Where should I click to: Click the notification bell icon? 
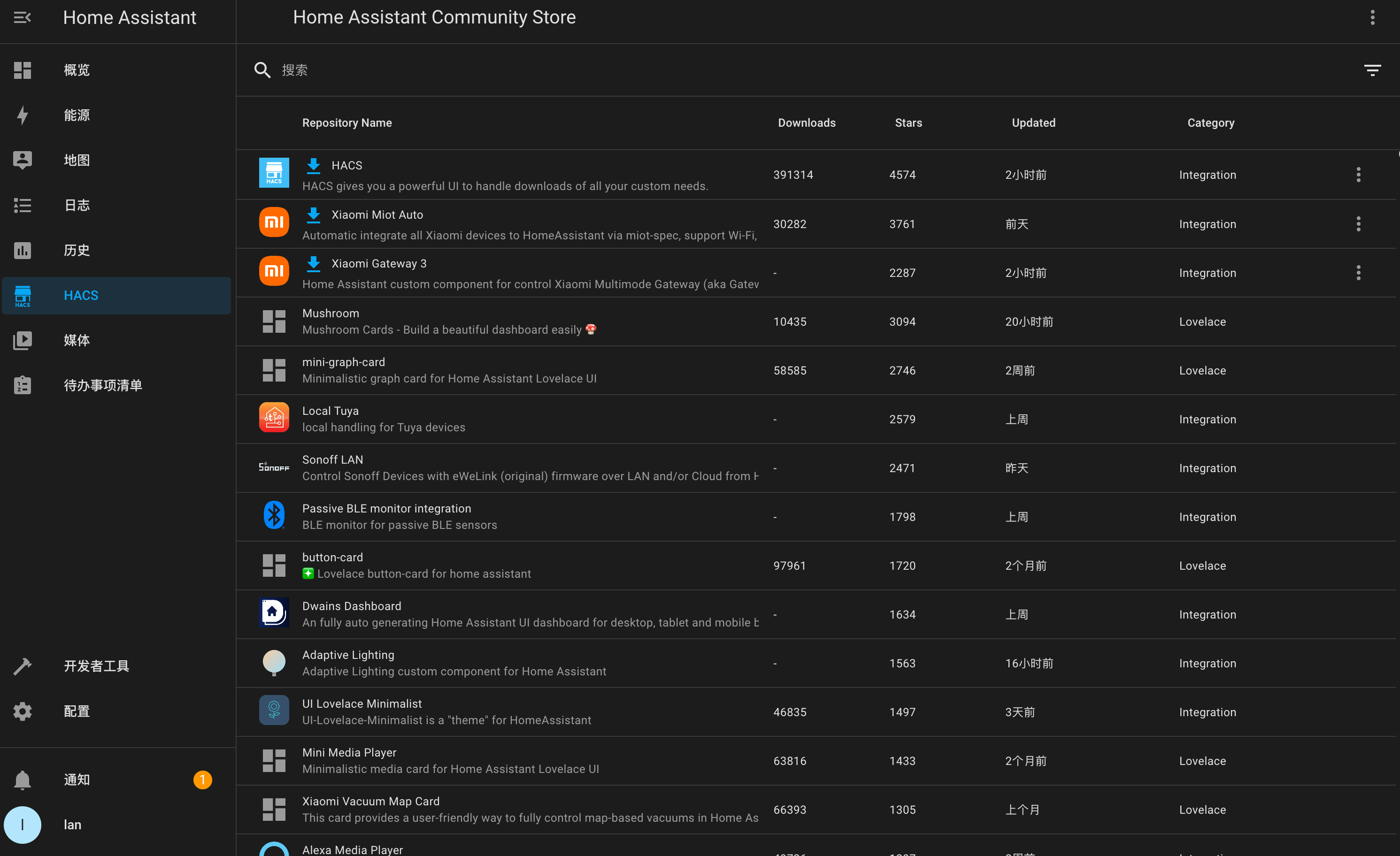coord(22,780)
